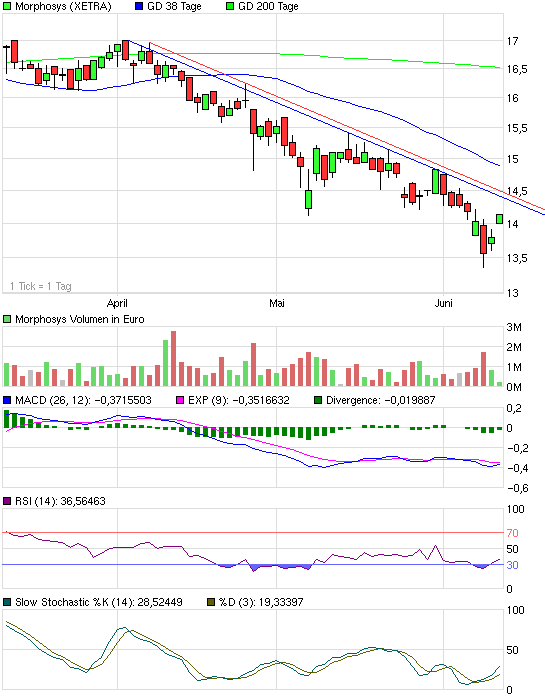Click the Mai axis label
Viewport: 545px width, 698px height.
(x=277, y=303)
